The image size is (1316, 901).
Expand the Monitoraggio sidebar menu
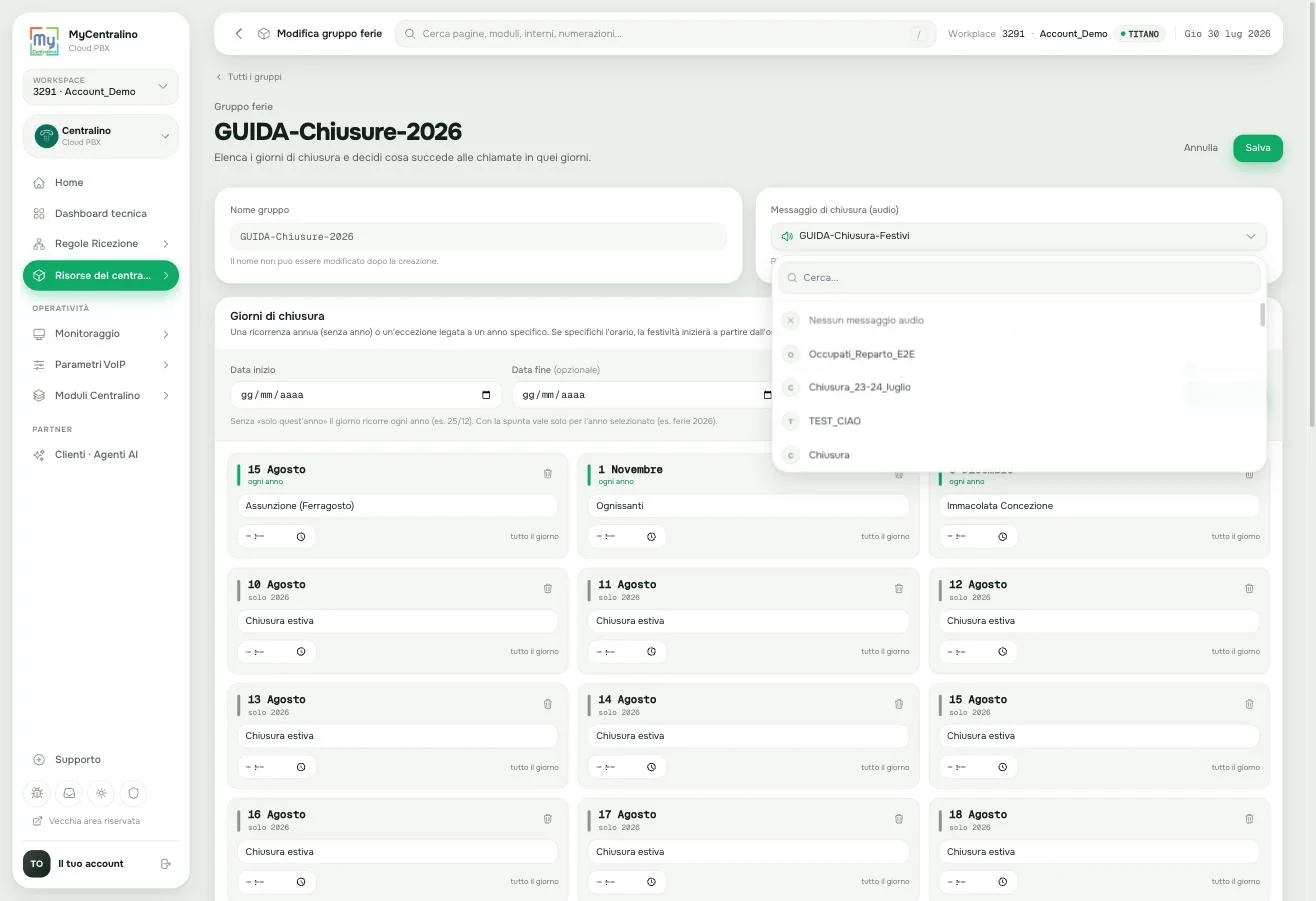tap(101, 334)
